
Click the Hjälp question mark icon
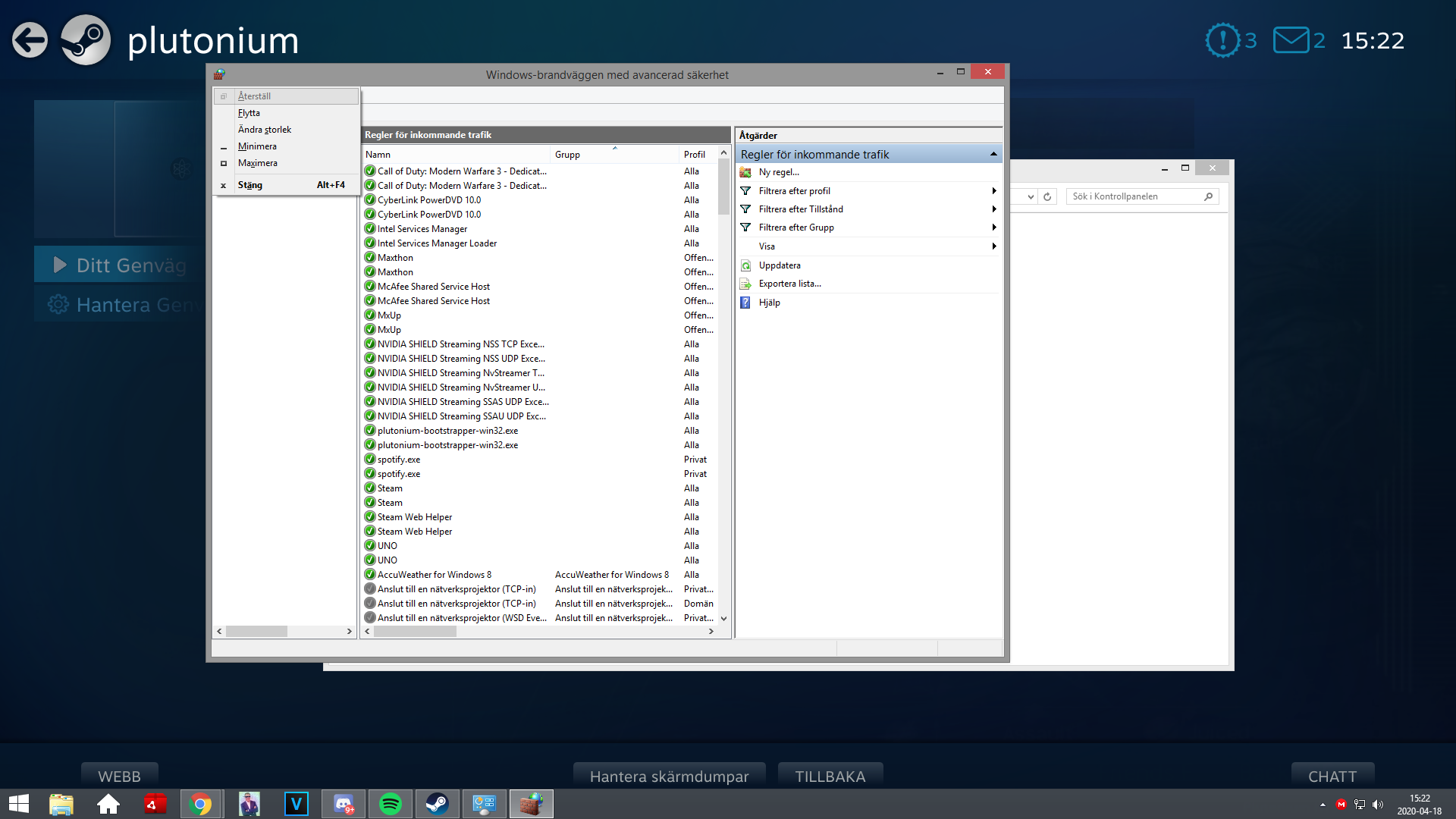pos(745,303)
